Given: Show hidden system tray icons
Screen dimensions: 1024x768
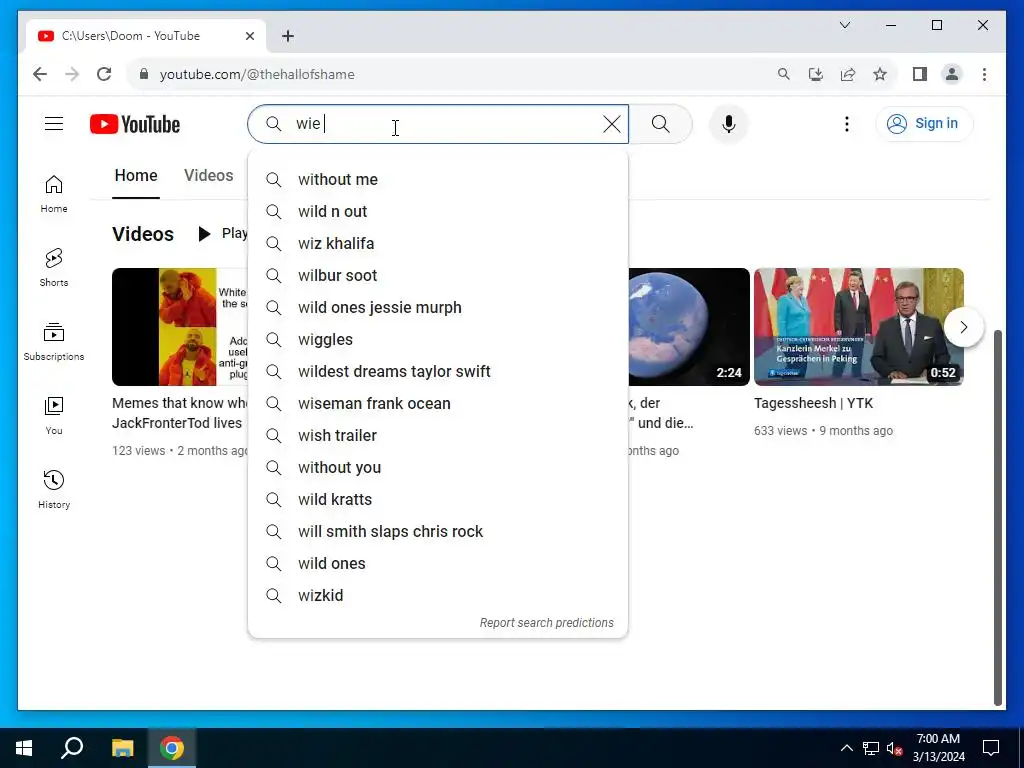Looking at the screenshot, I should pos(846,748).
